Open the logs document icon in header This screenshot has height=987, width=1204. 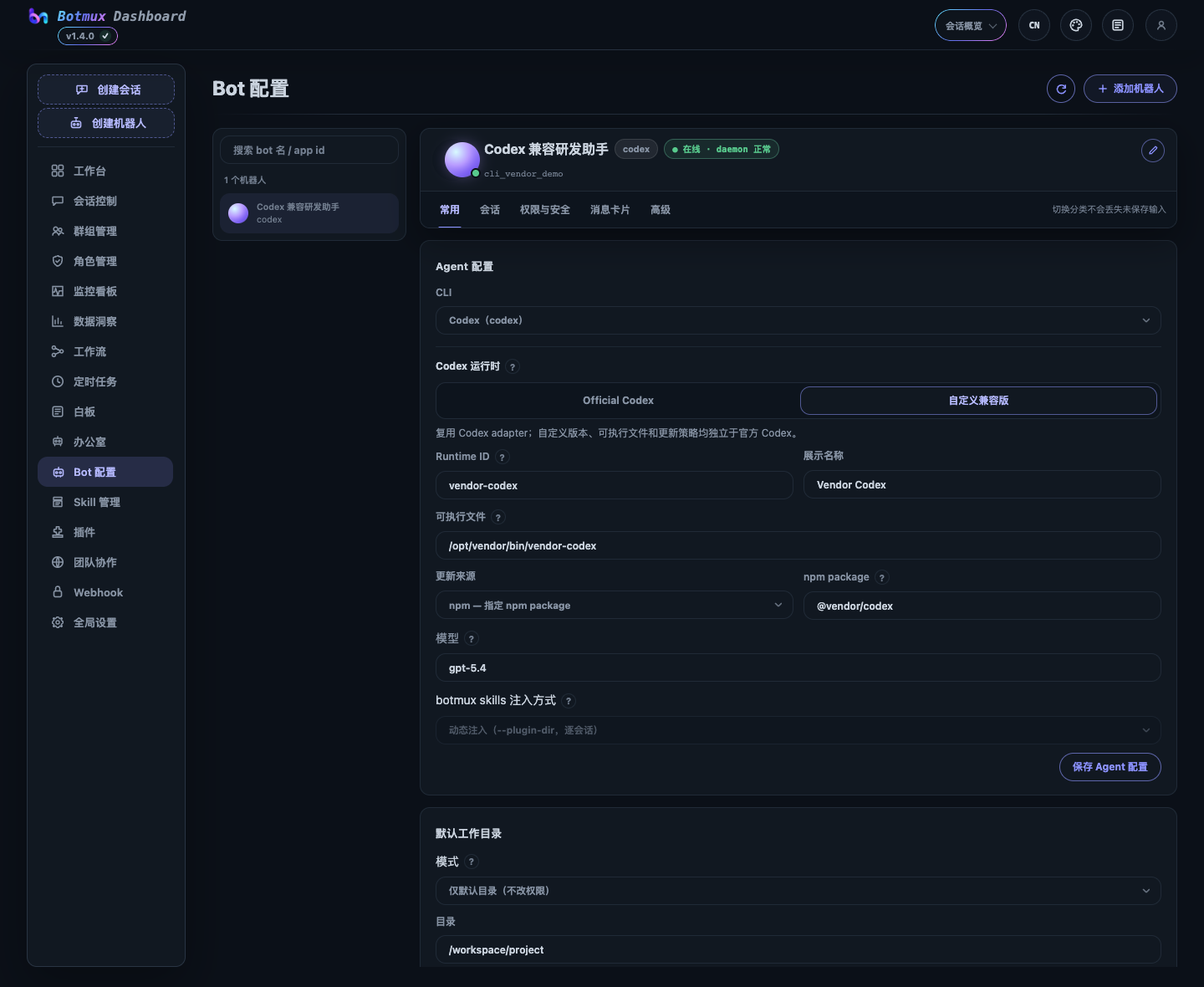click(x=1118, y=25)
